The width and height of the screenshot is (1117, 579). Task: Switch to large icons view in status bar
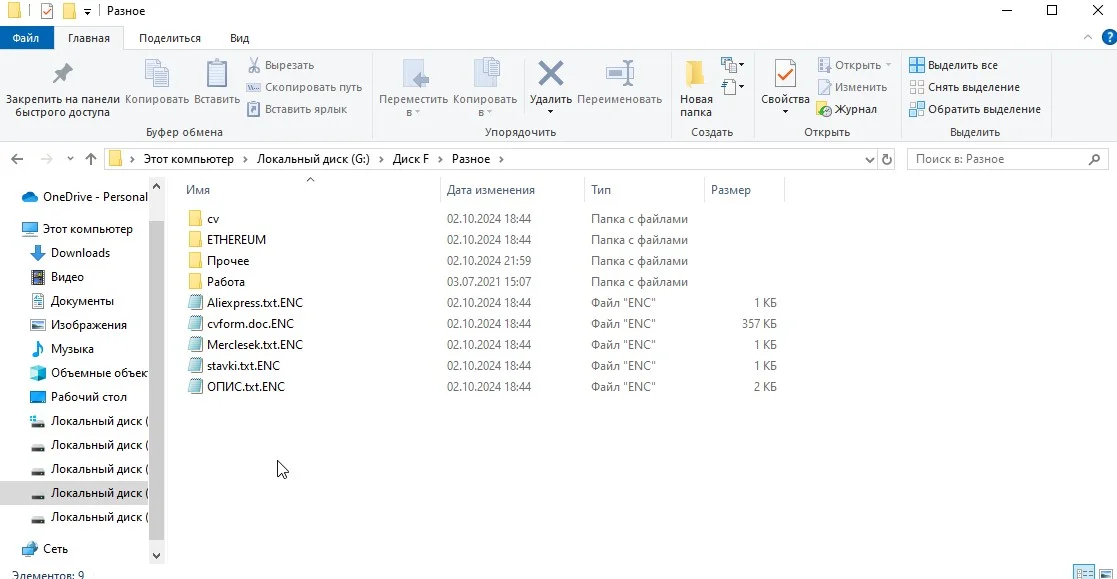tap(1105, 572)
